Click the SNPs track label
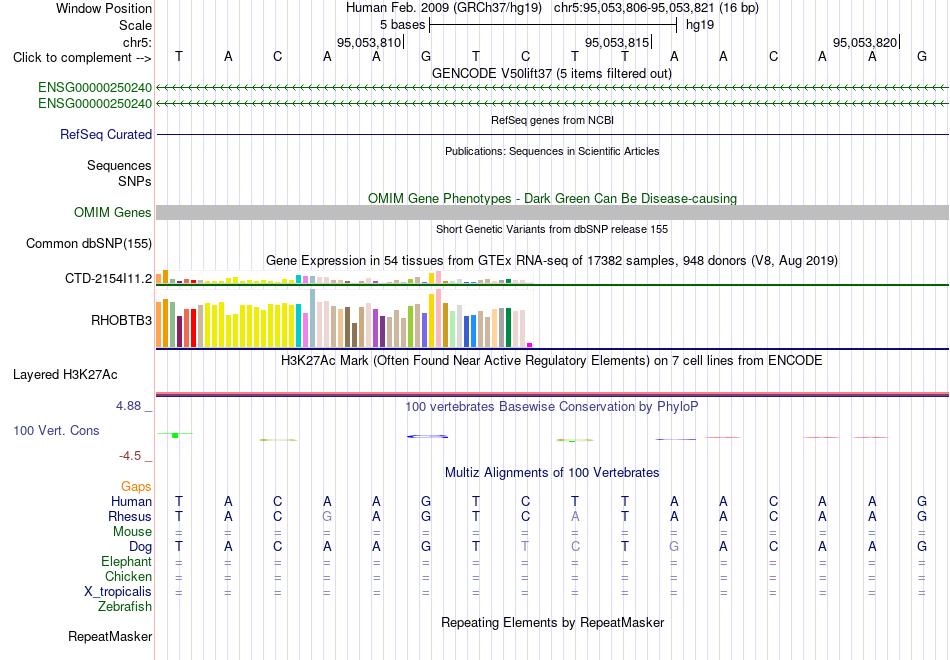 point(135,181)
